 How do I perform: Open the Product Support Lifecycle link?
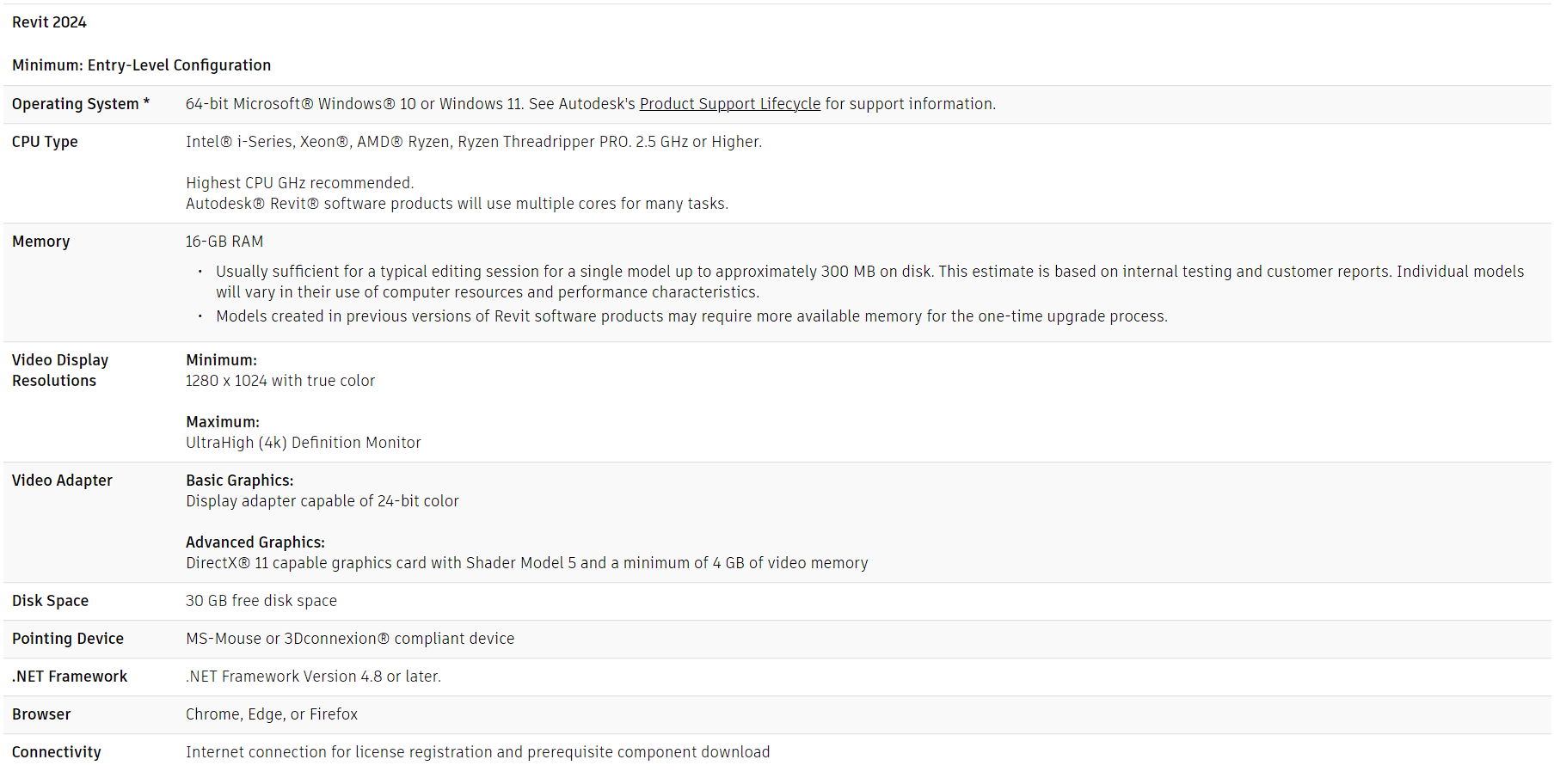[x=730, y=104]
